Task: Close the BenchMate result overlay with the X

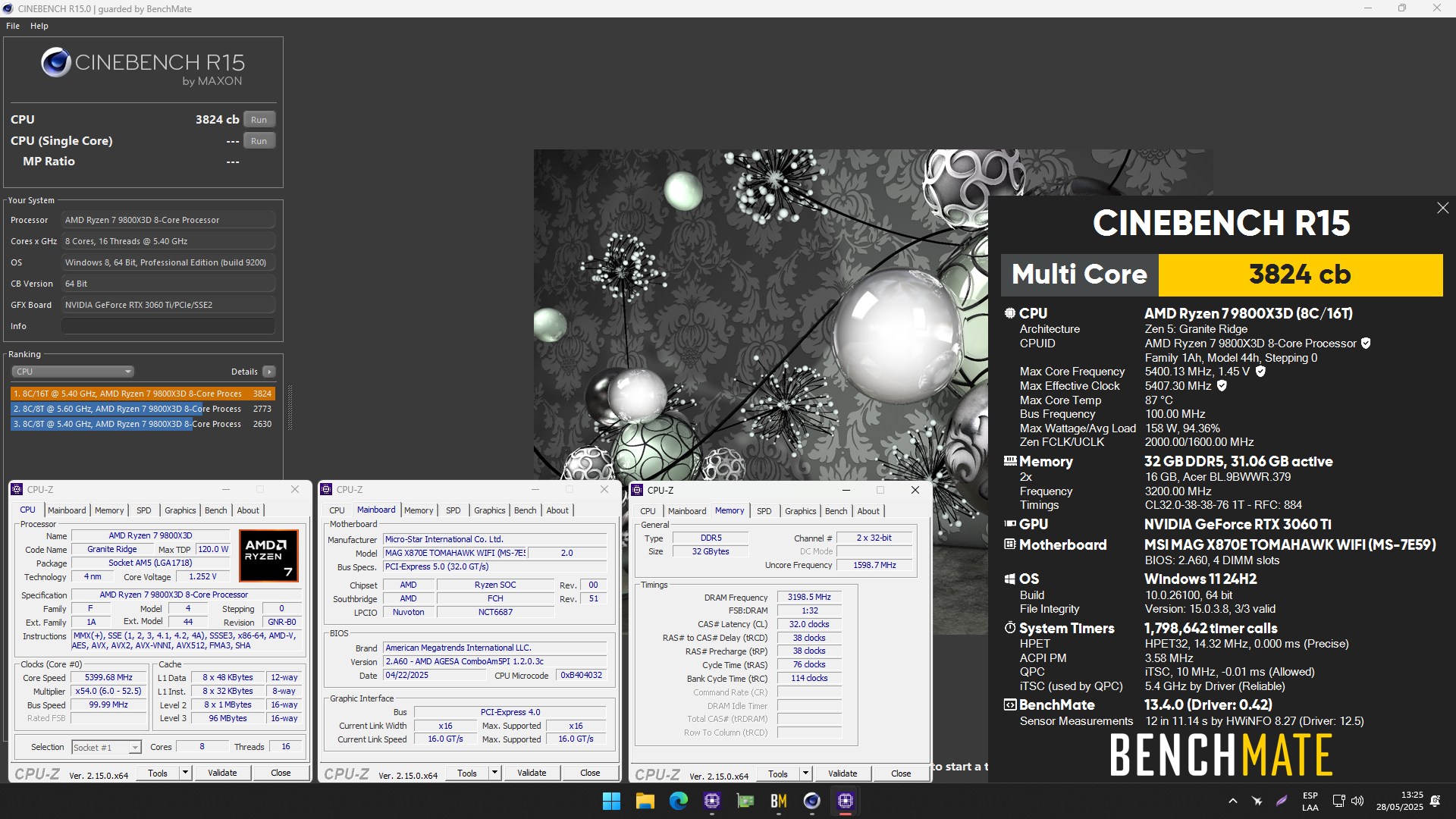Action: (x=1442, y=208)
